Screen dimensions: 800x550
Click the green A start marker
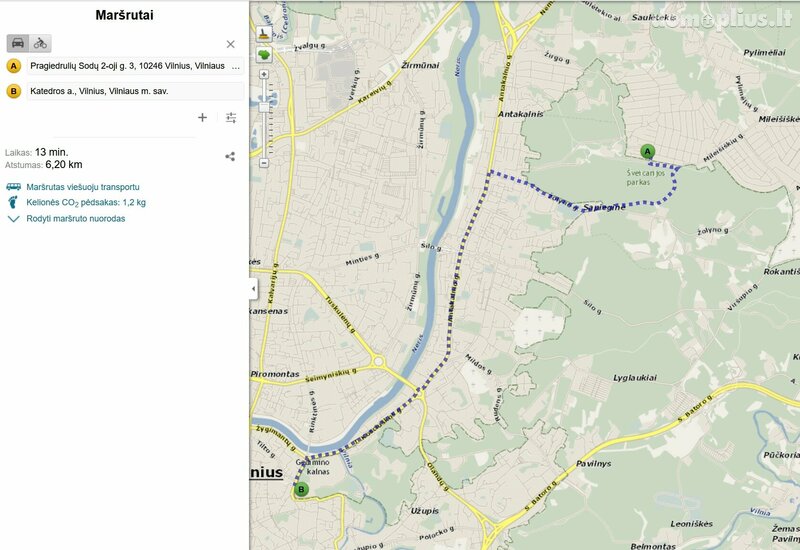click(647, 152)
